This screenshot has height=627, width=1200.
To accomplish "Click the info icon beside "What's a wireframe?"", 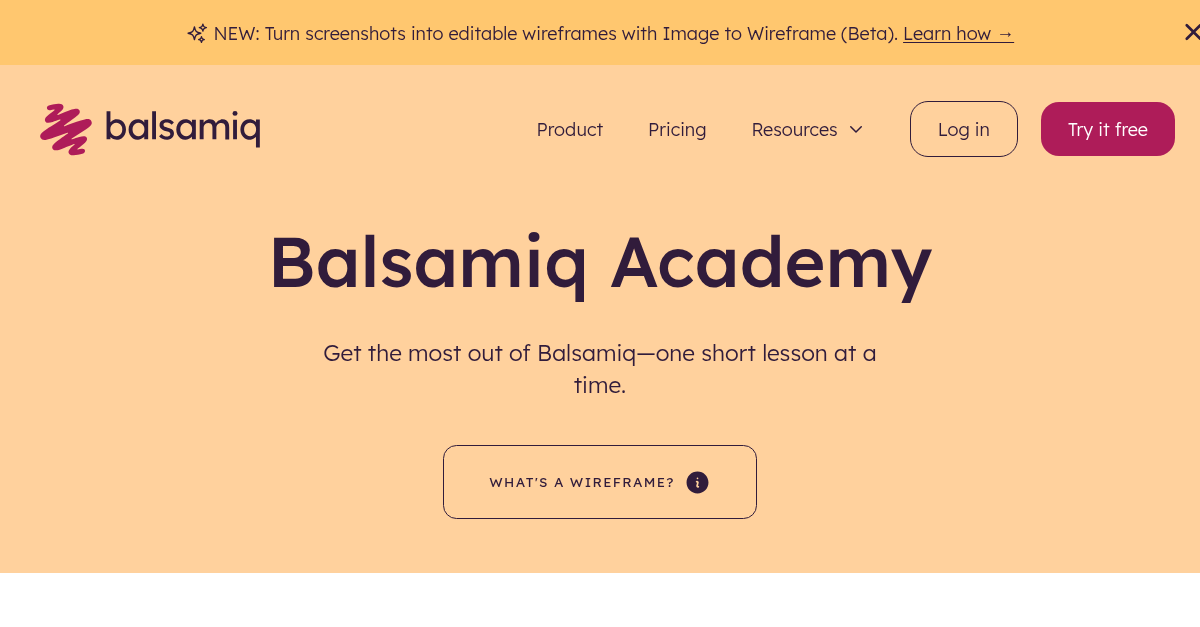I will 698,482.
